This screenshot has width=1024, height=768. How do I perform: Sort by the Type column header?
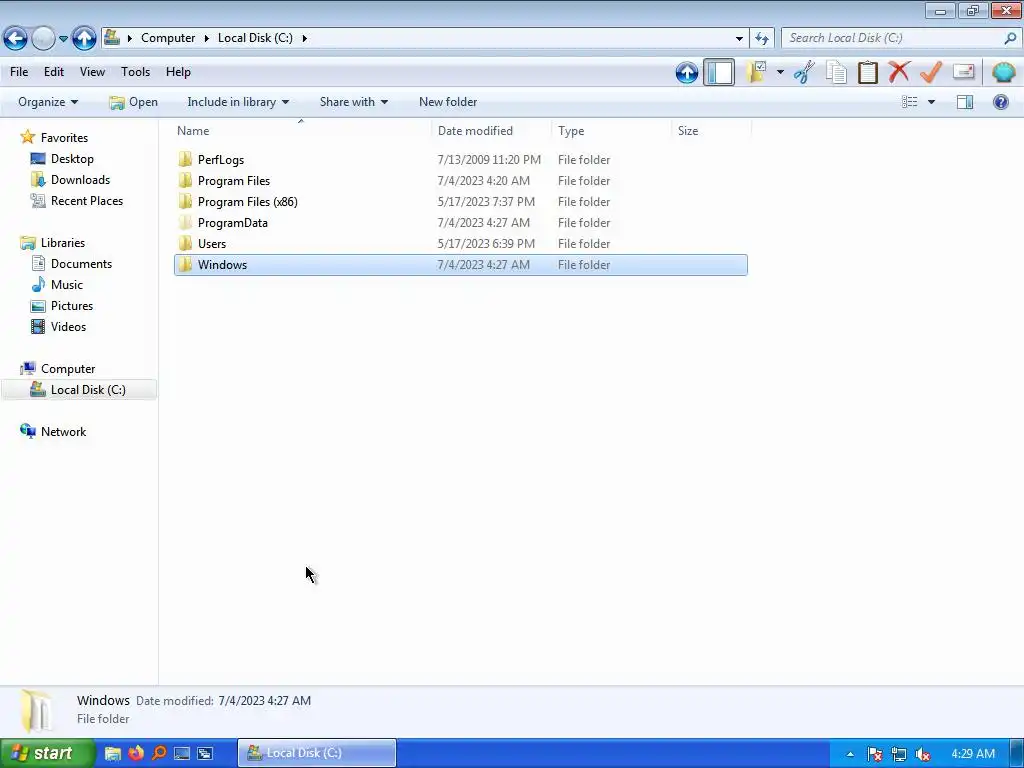611,131
